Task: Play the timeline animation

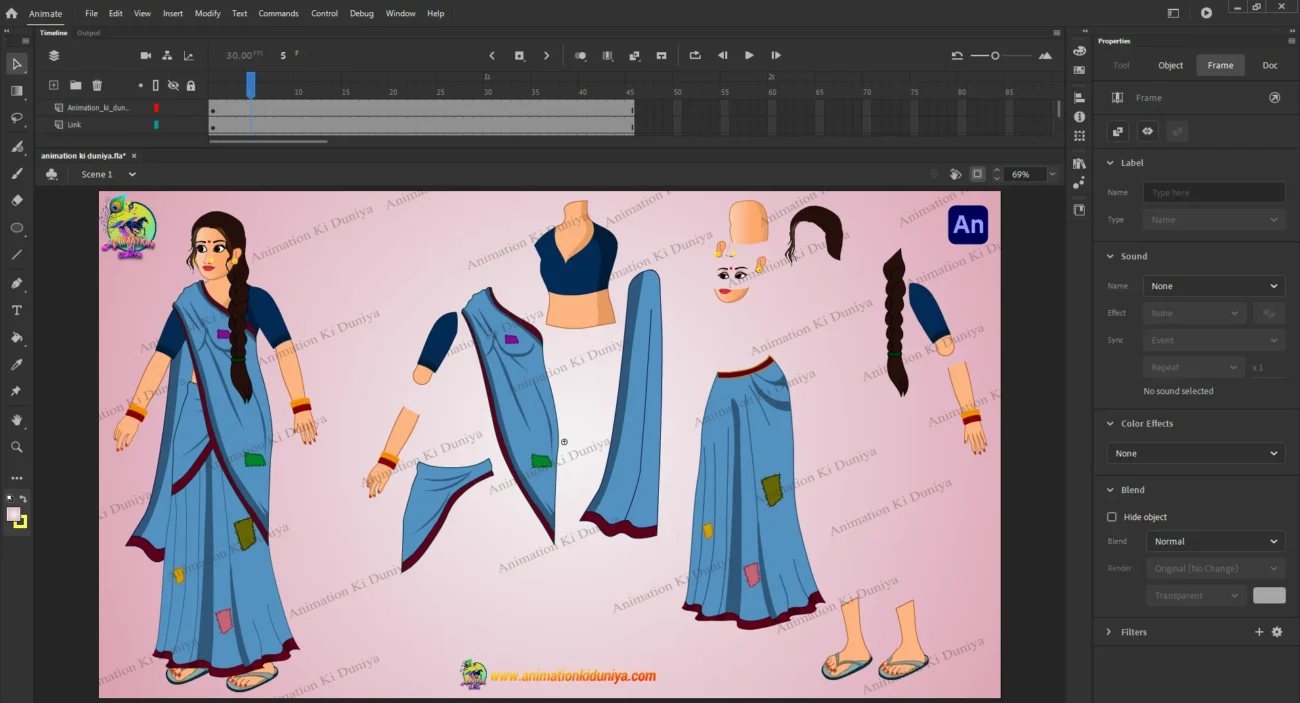Action: 749,56
